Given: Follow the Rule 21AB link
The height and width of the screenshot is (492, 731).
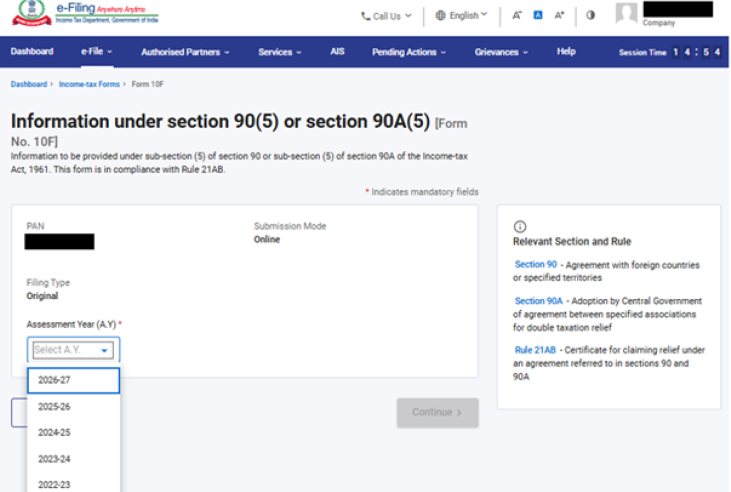Looking at the screenshot, I should click(537, 349).
